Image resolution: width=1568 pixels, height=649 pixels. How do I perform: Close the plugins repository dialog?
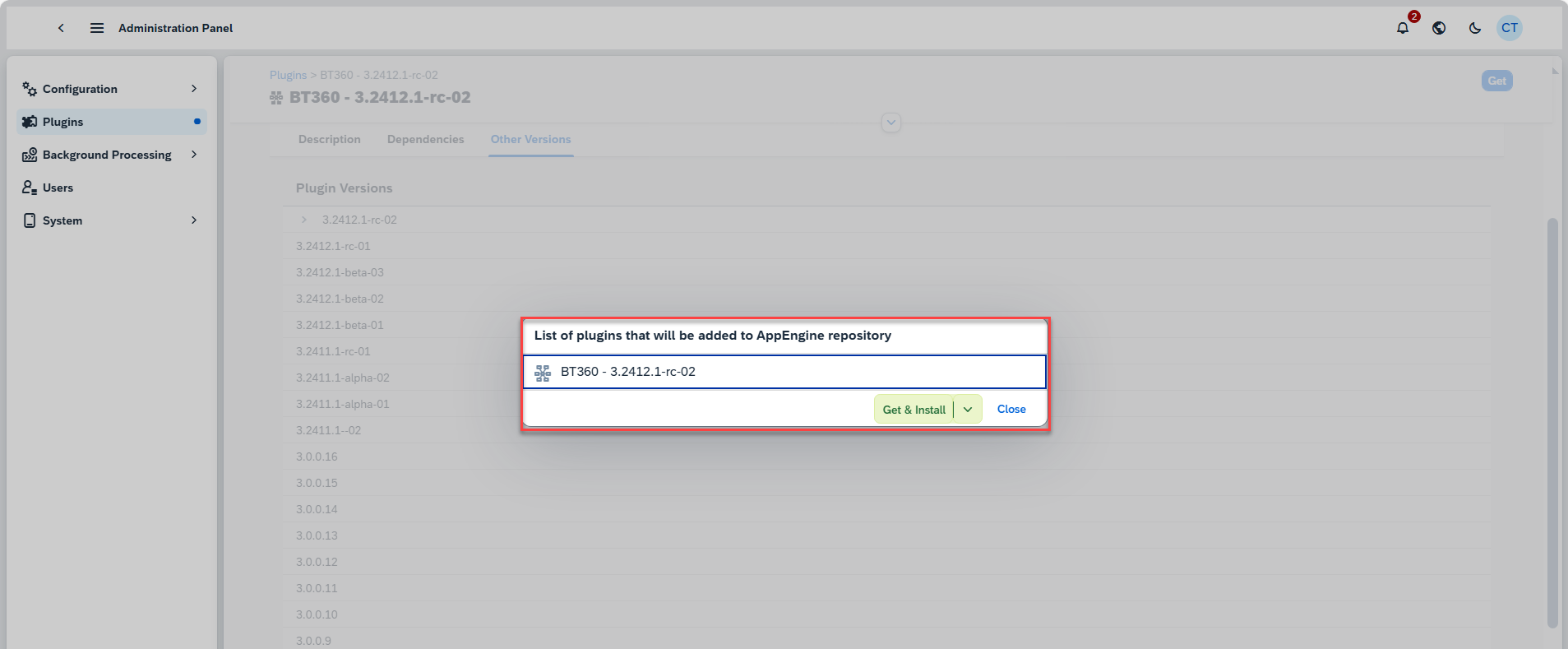pos(1011,409)
